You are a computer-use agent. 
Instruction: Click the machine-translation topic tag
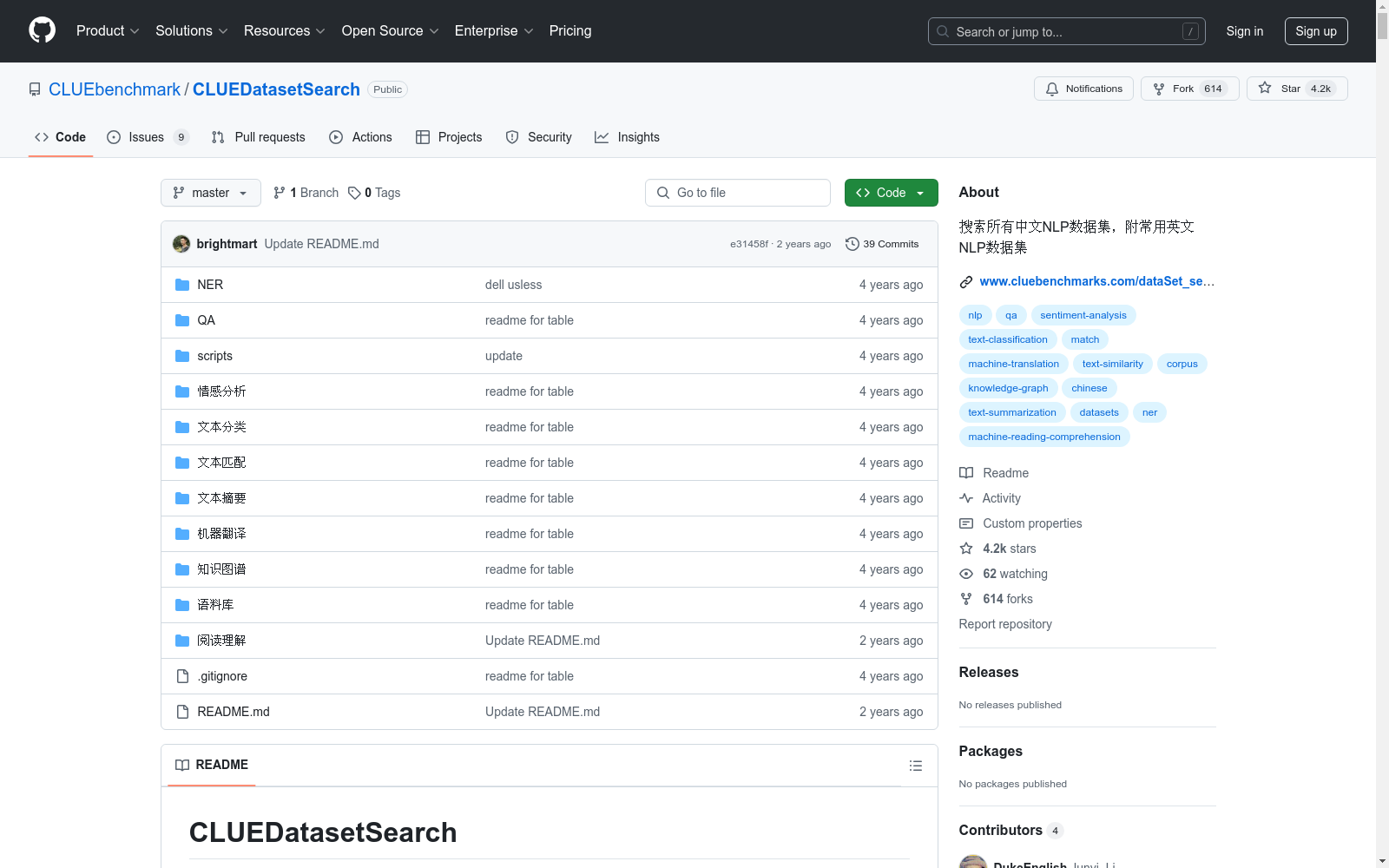pyautogui.click(x=1014, y=364)
